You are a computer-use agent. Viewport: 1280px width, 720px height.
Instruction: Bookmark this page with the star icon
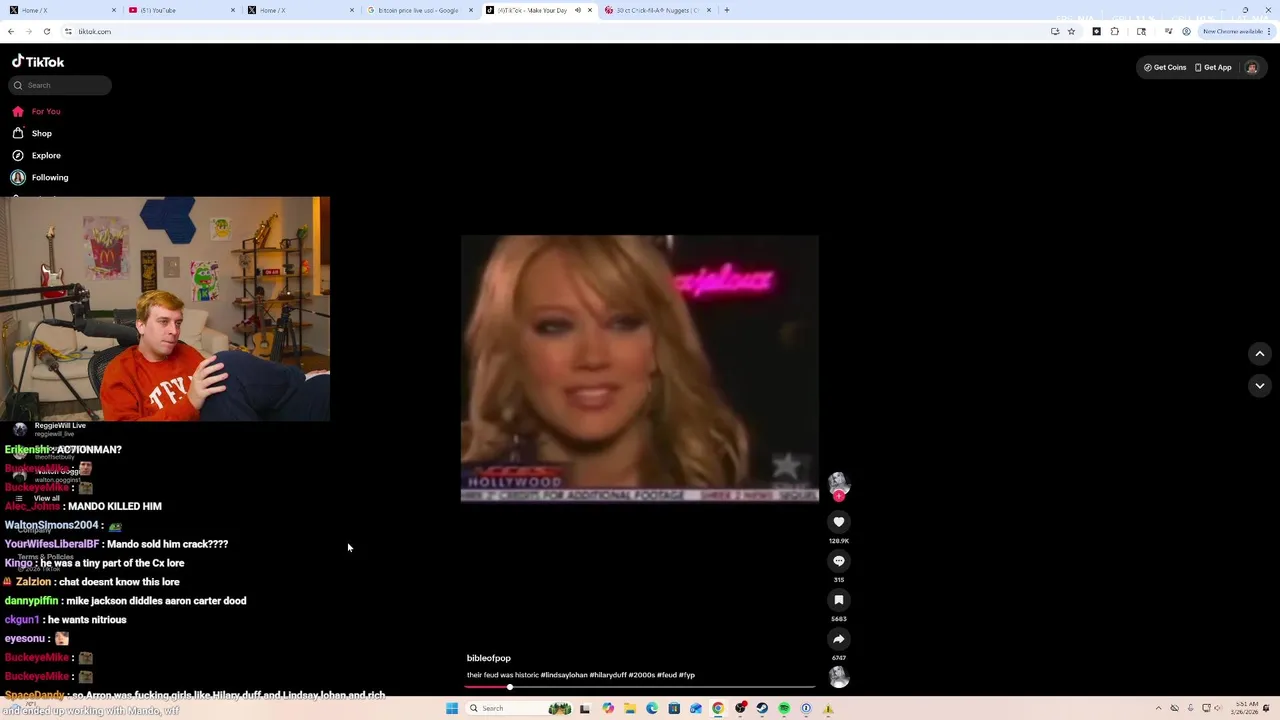pyautogui.click(x=1071, y=31)
